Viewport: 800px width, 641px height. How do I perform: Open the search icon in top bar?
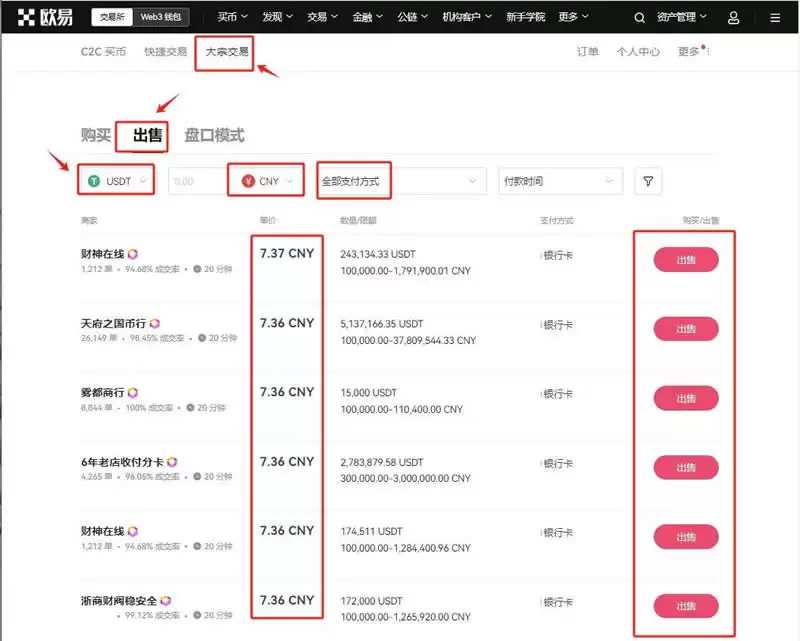[x=639, y=17]
